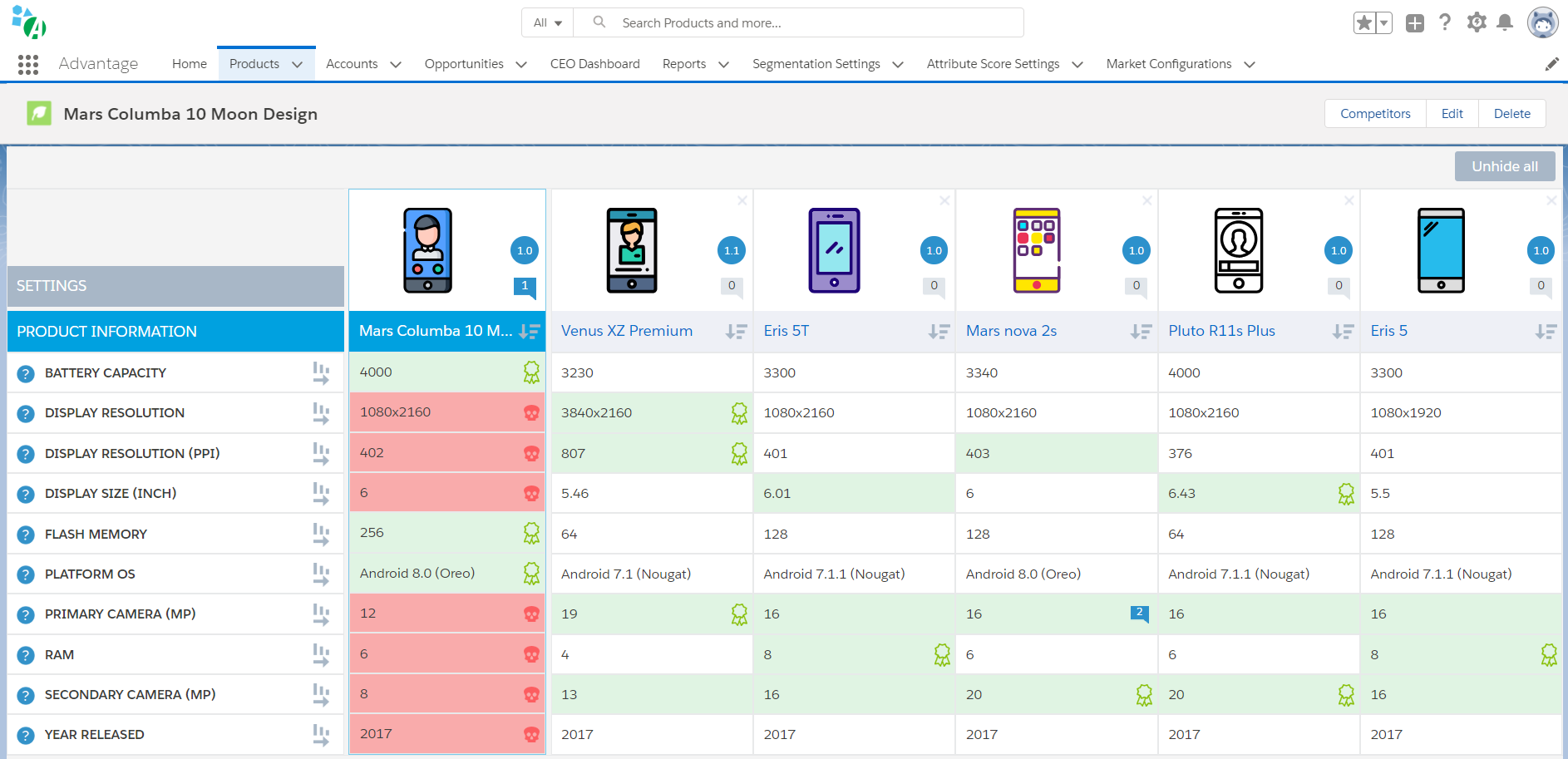Expand the Market Configurations menu chevron
The width and height of the screenshot is (1568, 759).
1250,65
